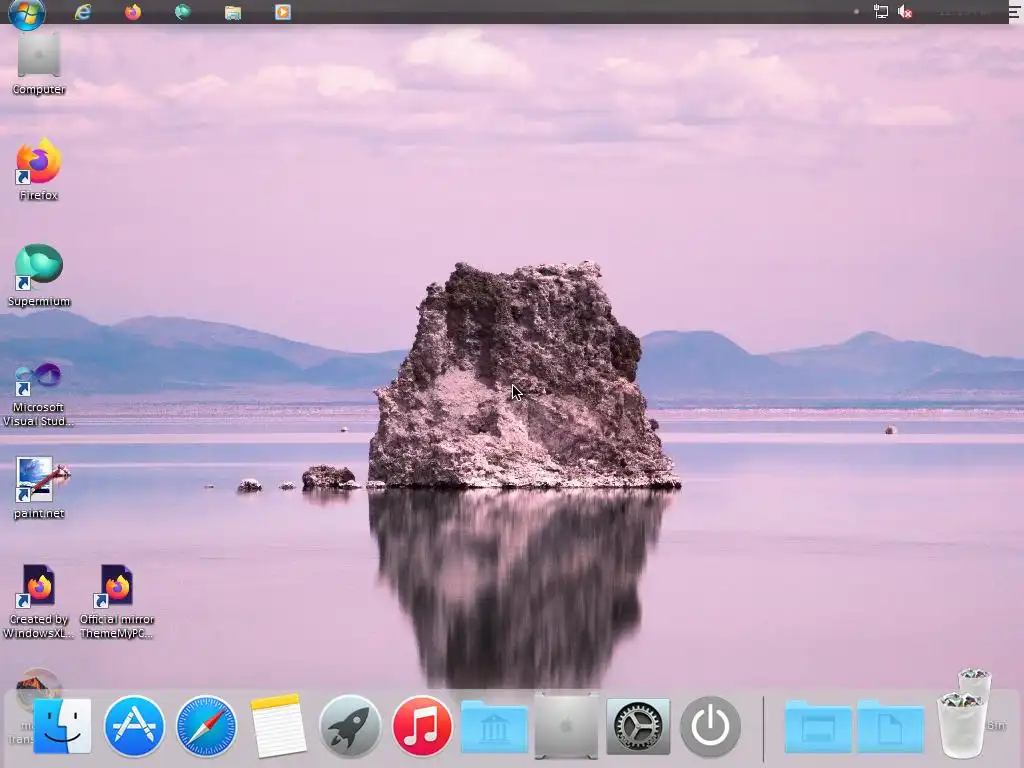Click the three-line button at taskbar end
Image resolution: width=1024 pixels, height=768 pixels.
[x=1014, y=12]
